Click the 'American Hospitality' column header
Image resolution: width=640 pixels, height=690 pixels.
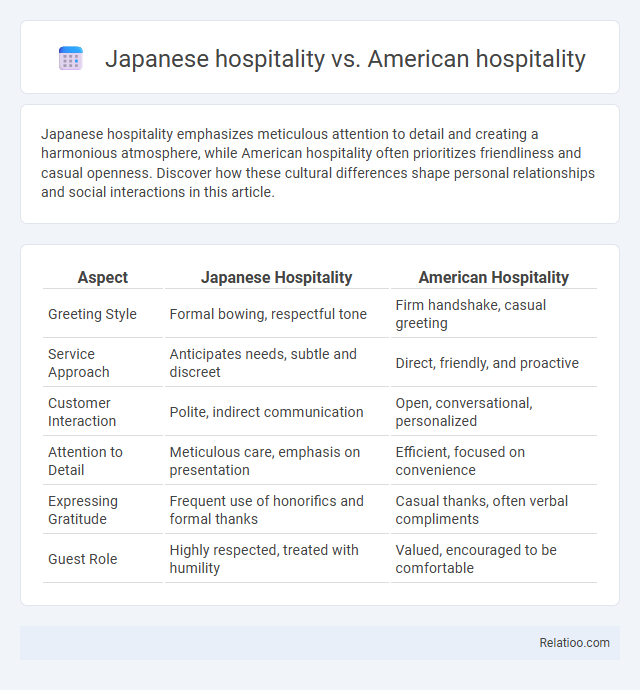click(493, 277)
